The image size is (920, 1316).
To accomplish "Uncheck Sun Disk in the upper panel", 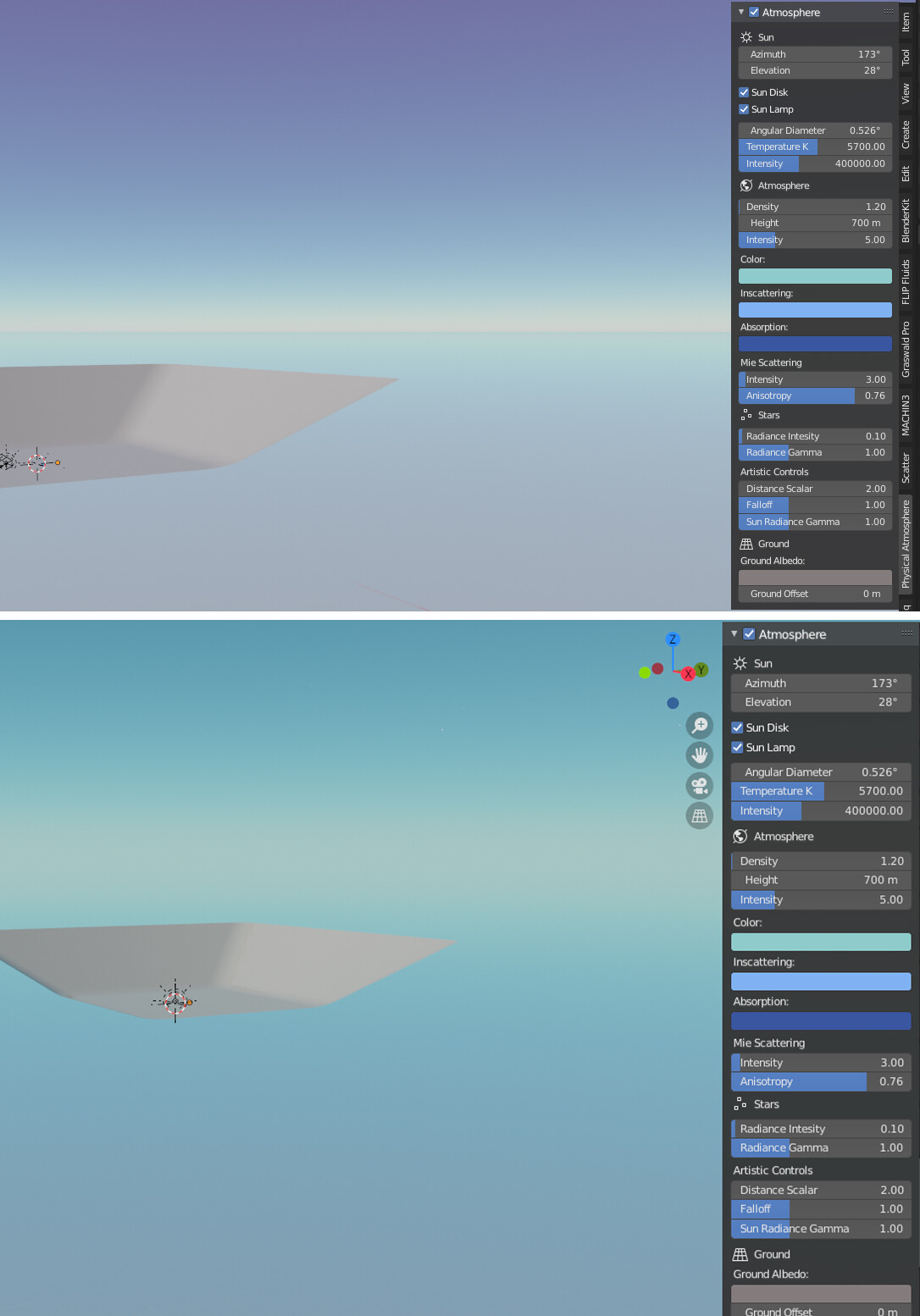I will [744, 92].
